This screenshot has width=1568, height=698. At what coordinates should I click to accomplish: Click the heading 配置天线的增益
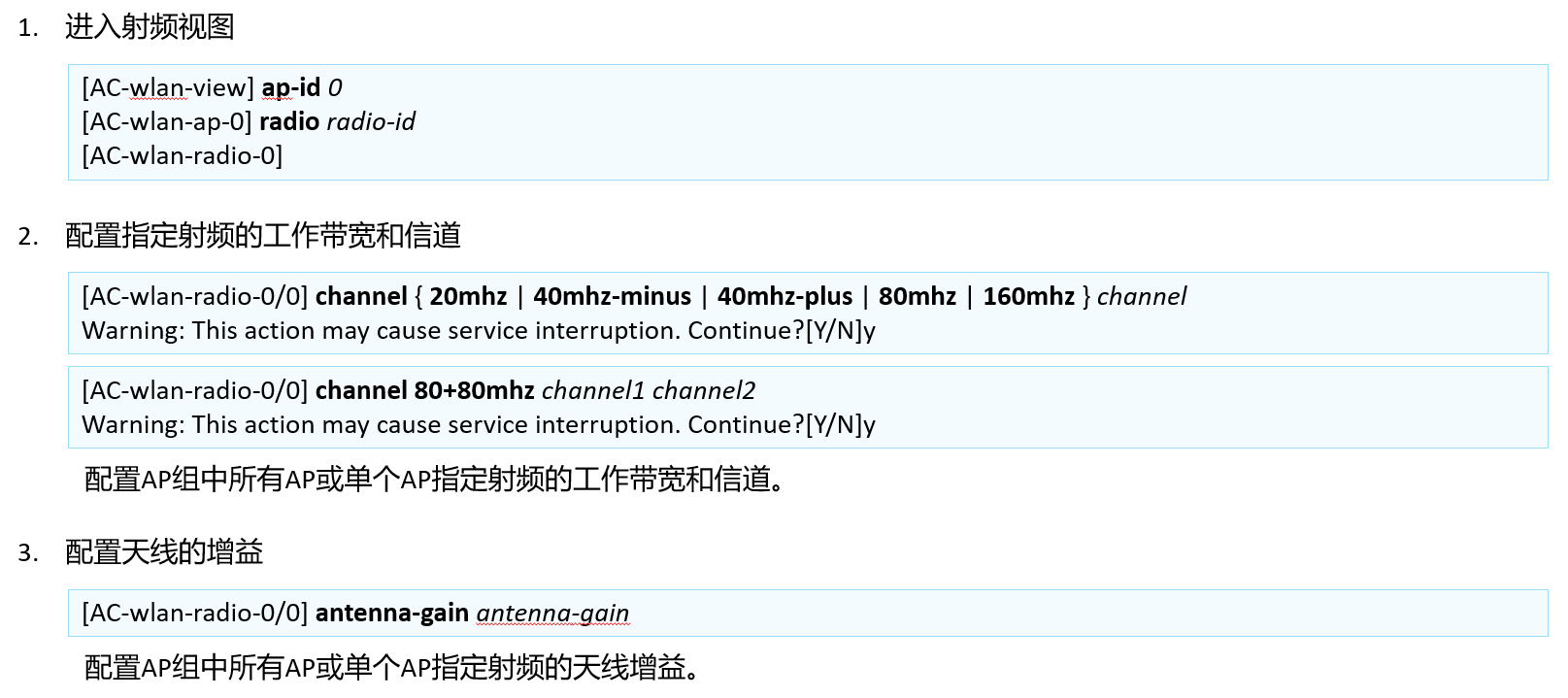(x=164, y=552)
